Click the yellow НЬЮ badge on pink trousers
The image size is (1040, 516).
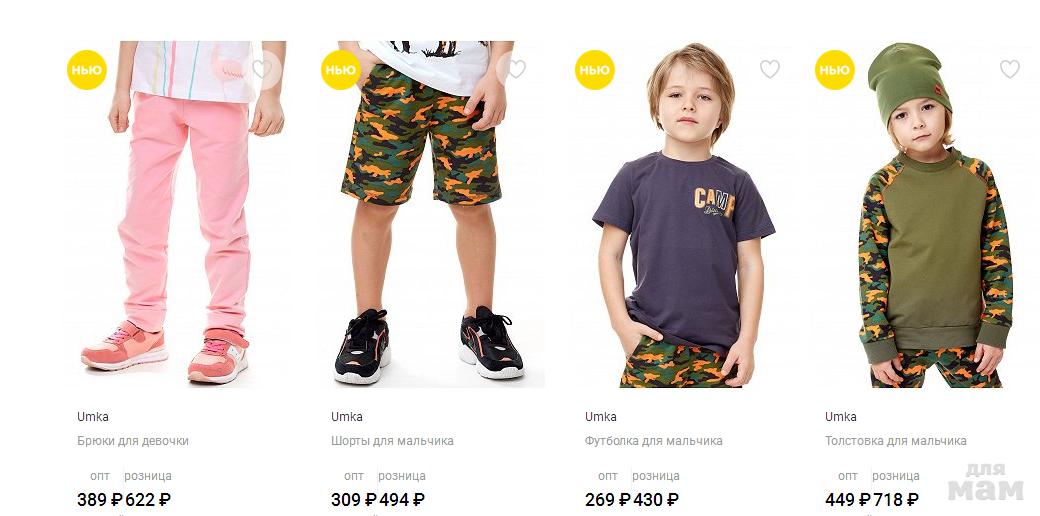point(87,70)
